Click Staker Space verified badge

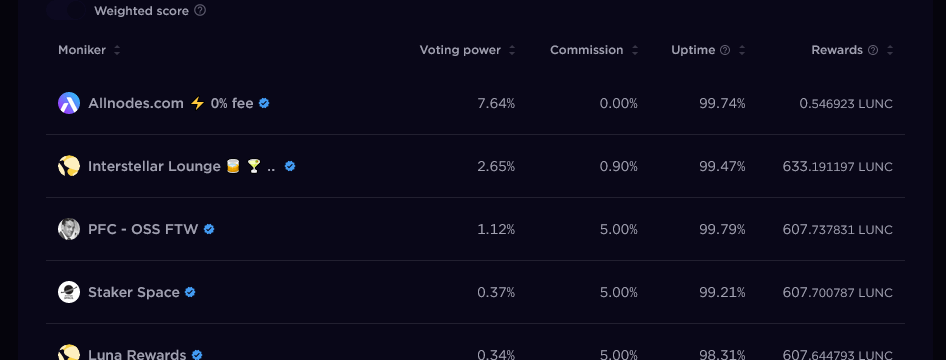190,292
